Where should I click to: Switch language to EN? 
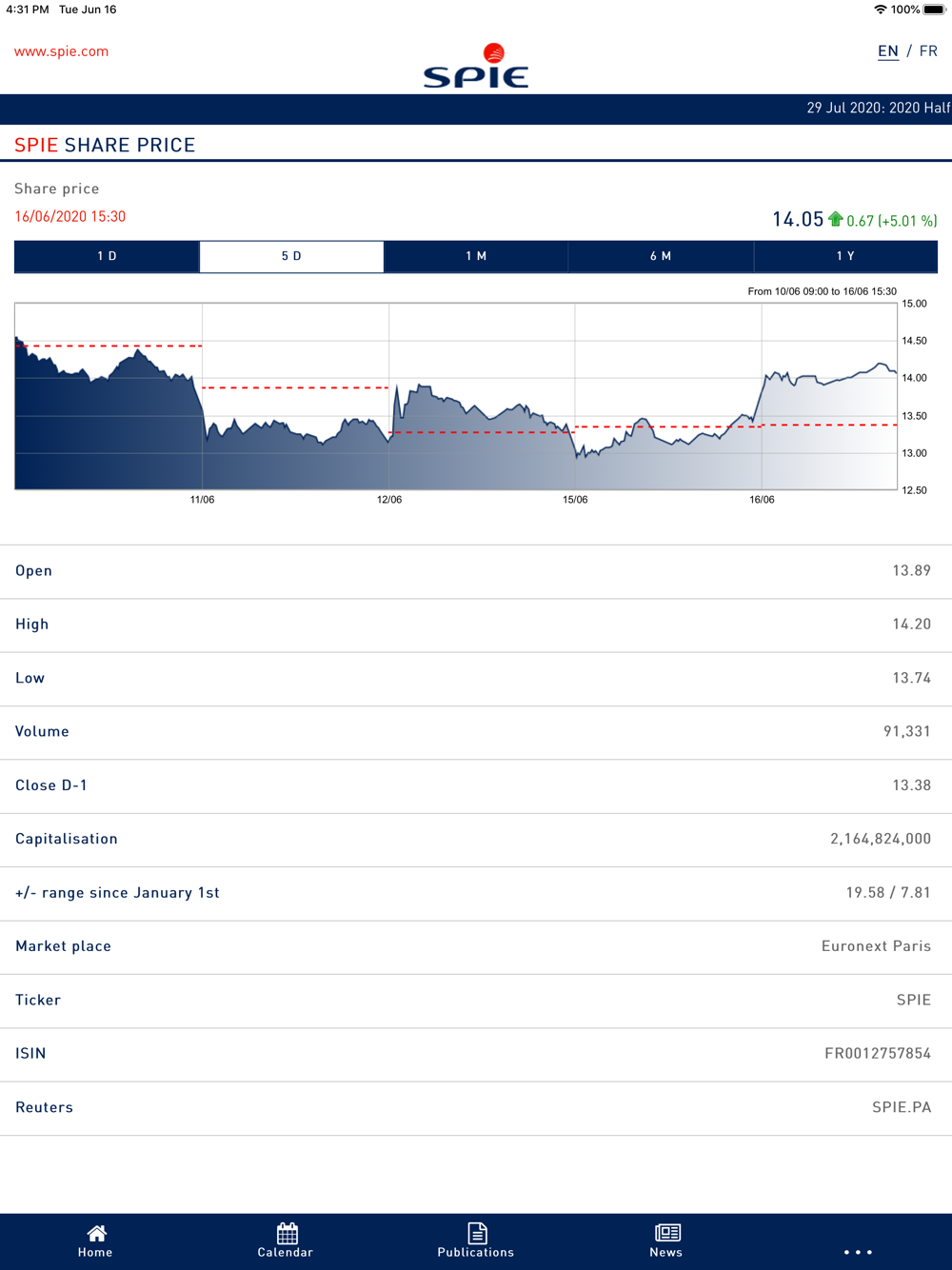point(888,51)
